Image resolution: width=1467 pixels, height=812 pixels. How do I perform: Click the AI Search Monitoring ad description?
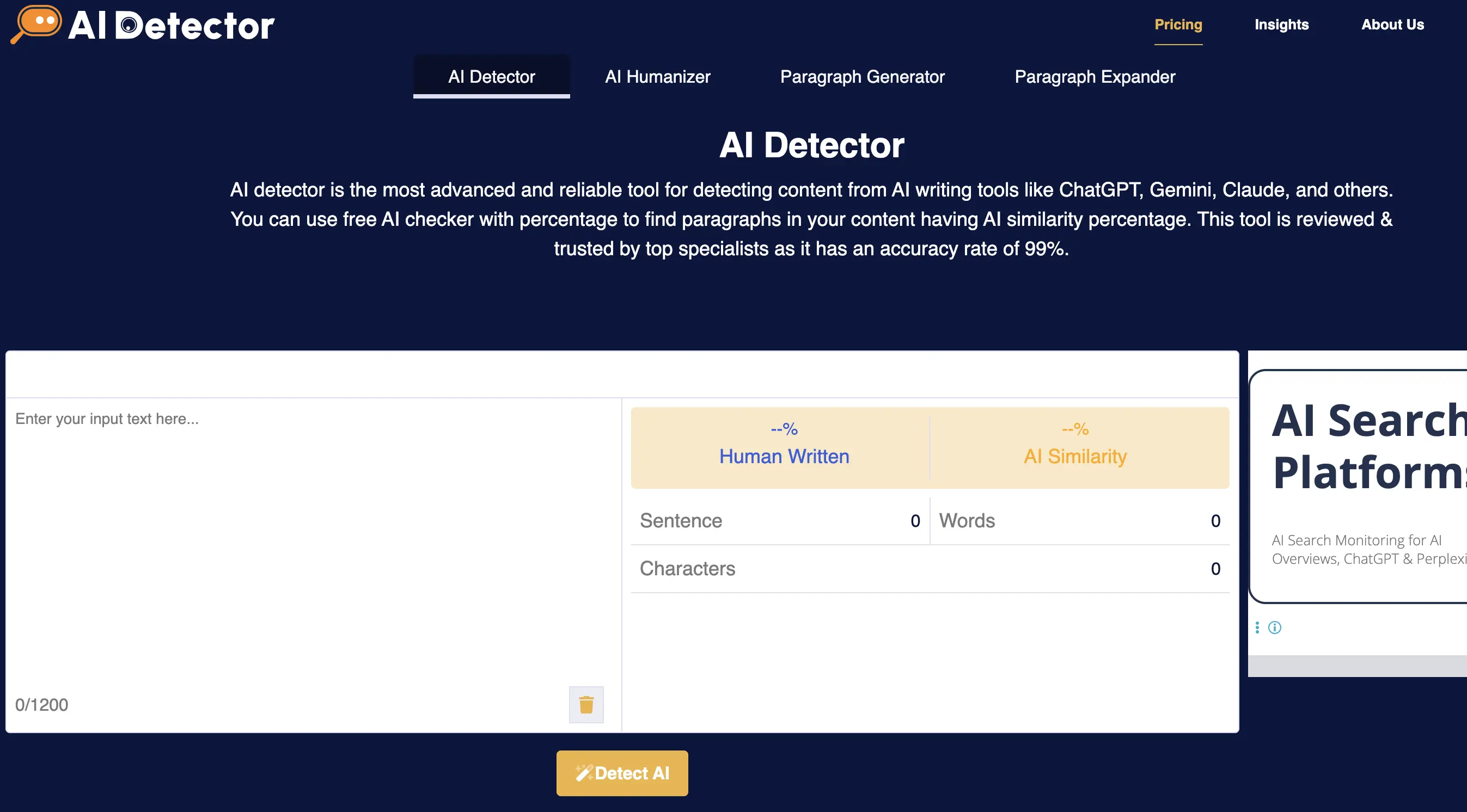(x=1368, y=549)
